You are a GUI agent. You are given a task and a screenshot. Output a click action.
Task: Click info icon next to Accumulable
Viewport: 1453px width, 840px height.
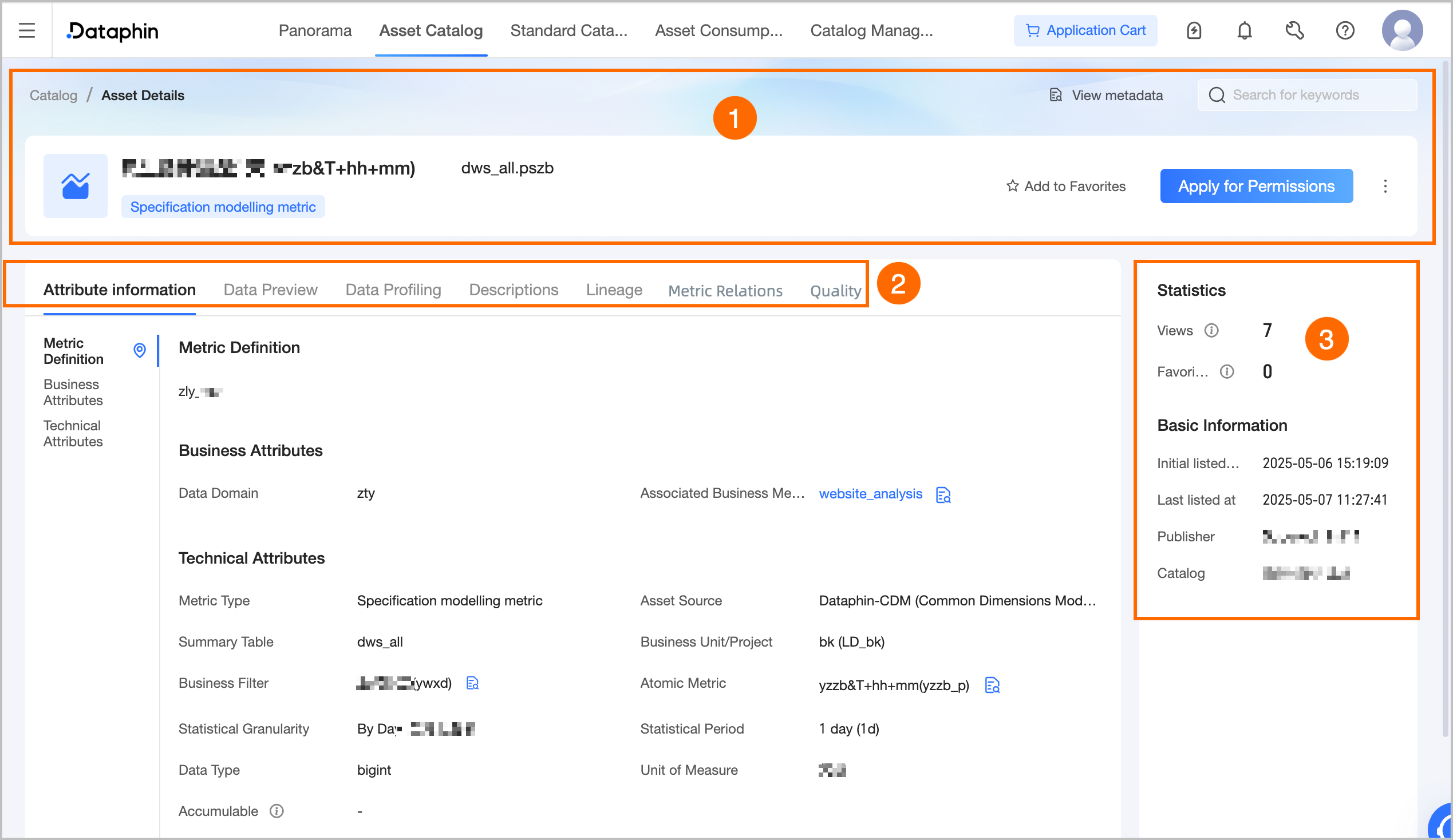[277, 811]
